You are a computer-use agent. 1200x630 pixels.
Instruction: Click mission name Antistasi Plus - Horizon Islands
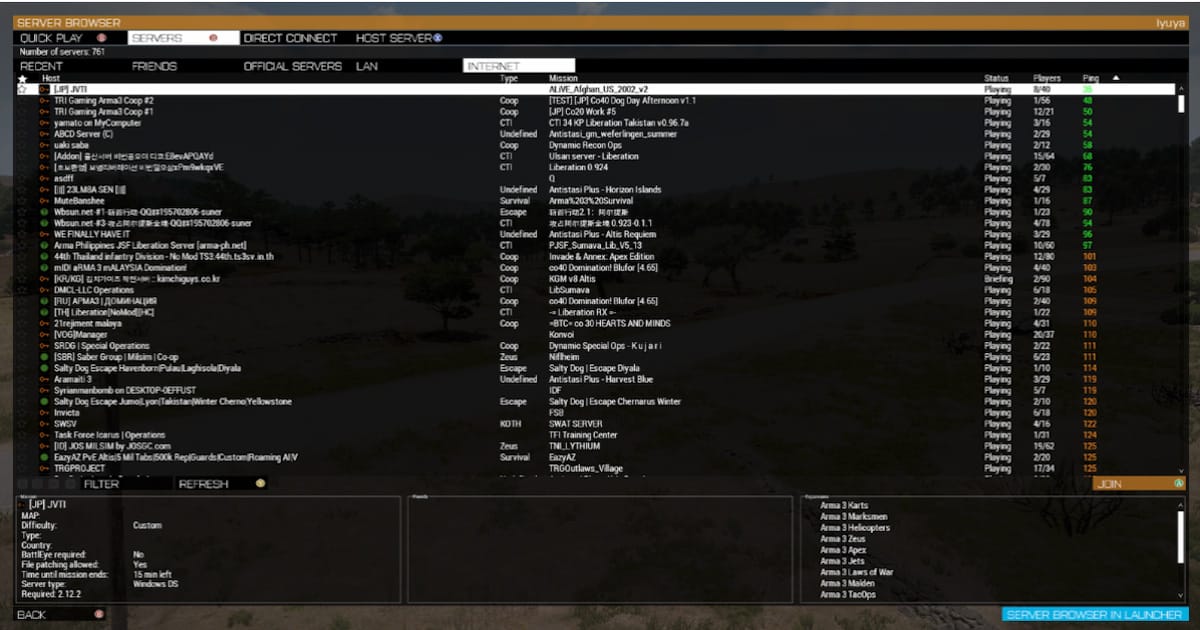(605, 190)
